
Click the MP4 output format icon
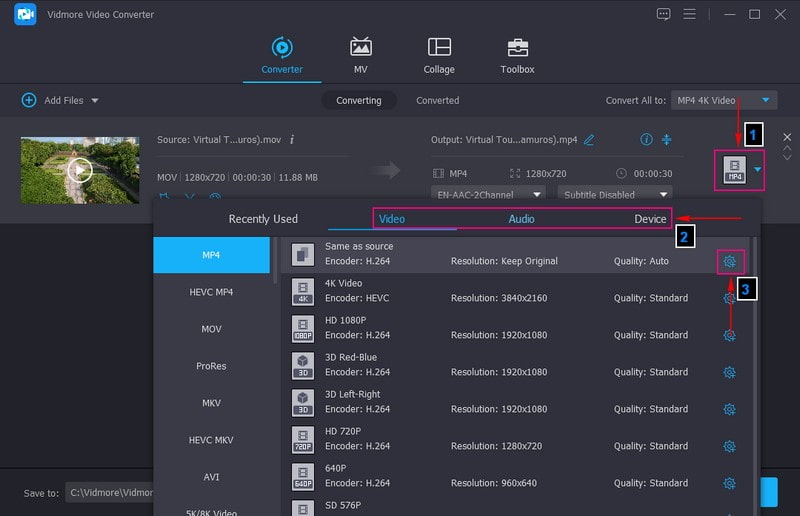tap(735, 169)
